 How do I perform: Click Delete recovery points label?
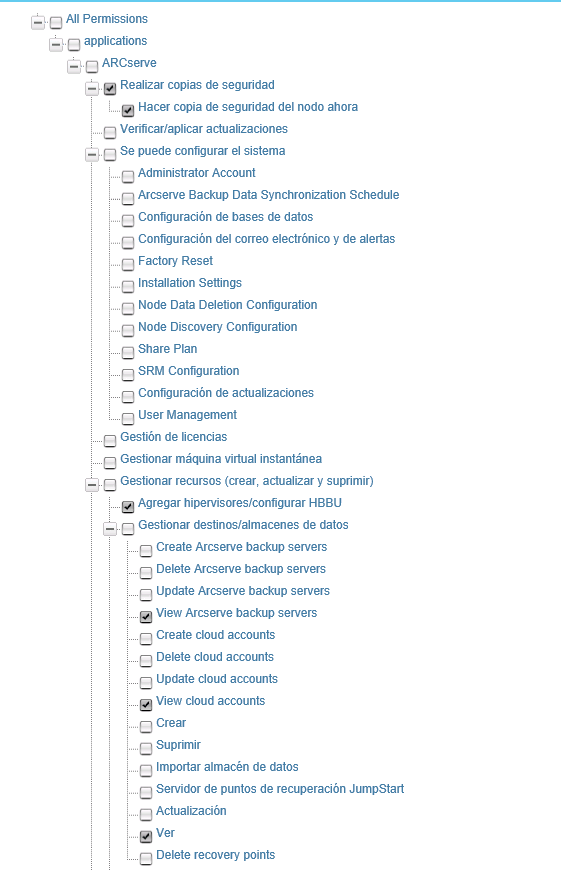click(x=215, y=855)
